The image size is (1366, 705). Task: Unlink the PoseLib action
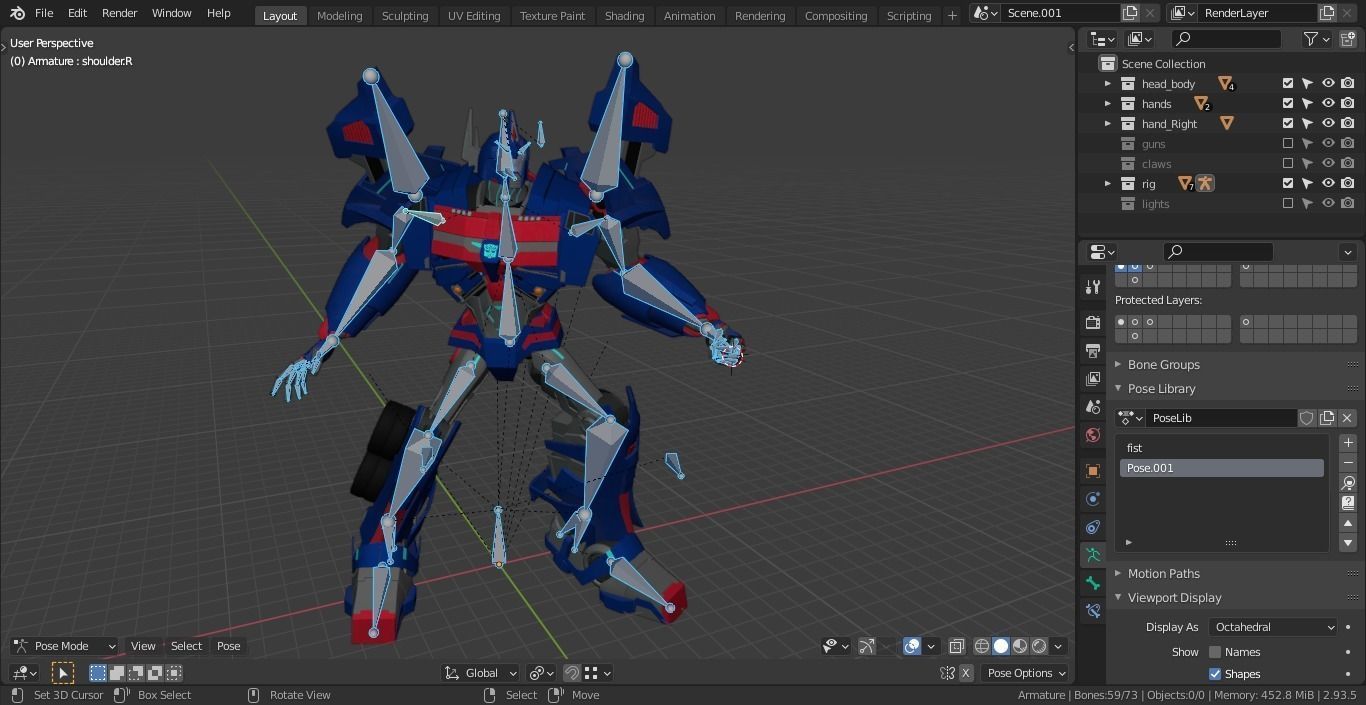click(1347, 418)
